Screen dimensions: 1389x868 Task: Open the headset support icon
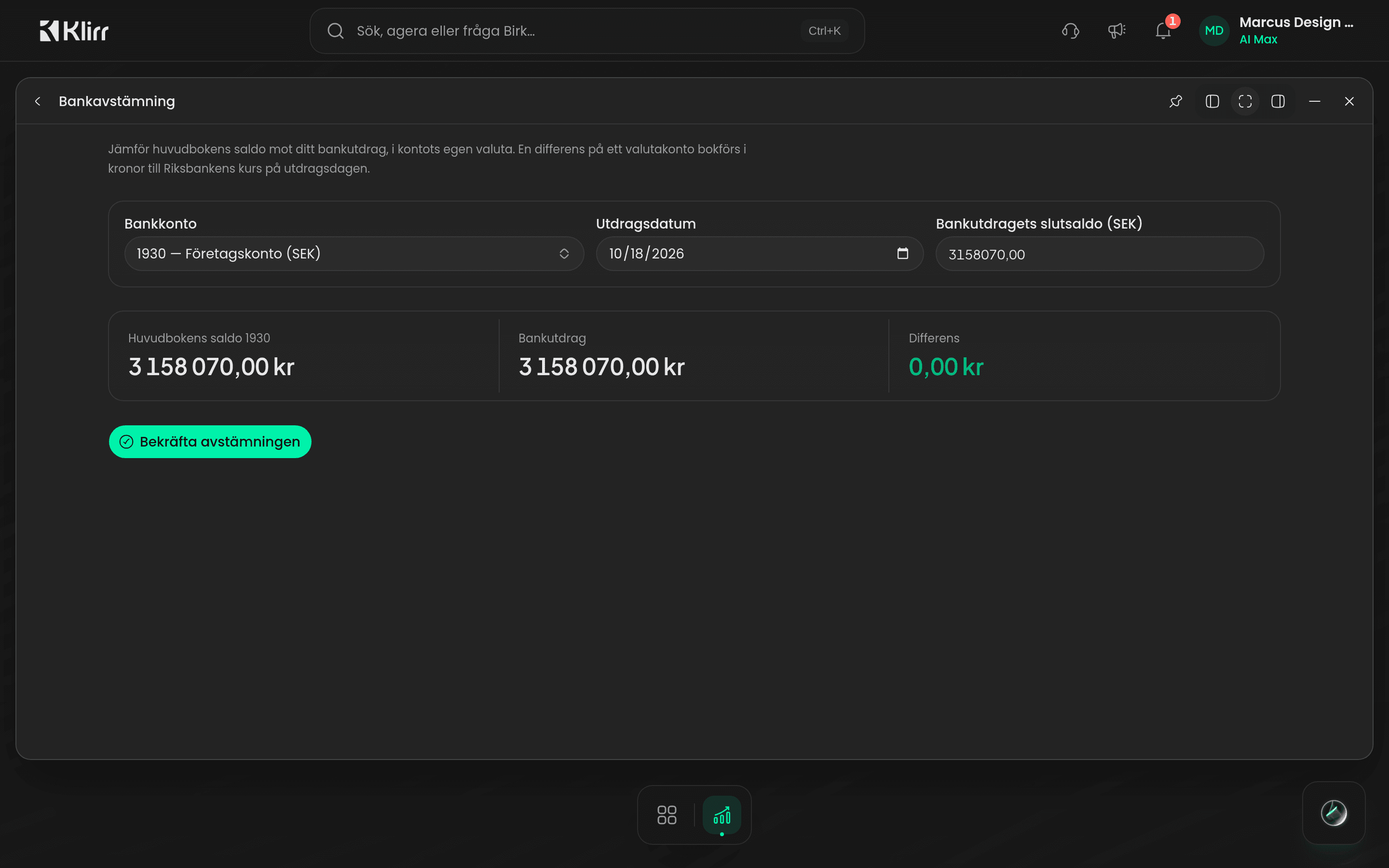(1071, 31)
